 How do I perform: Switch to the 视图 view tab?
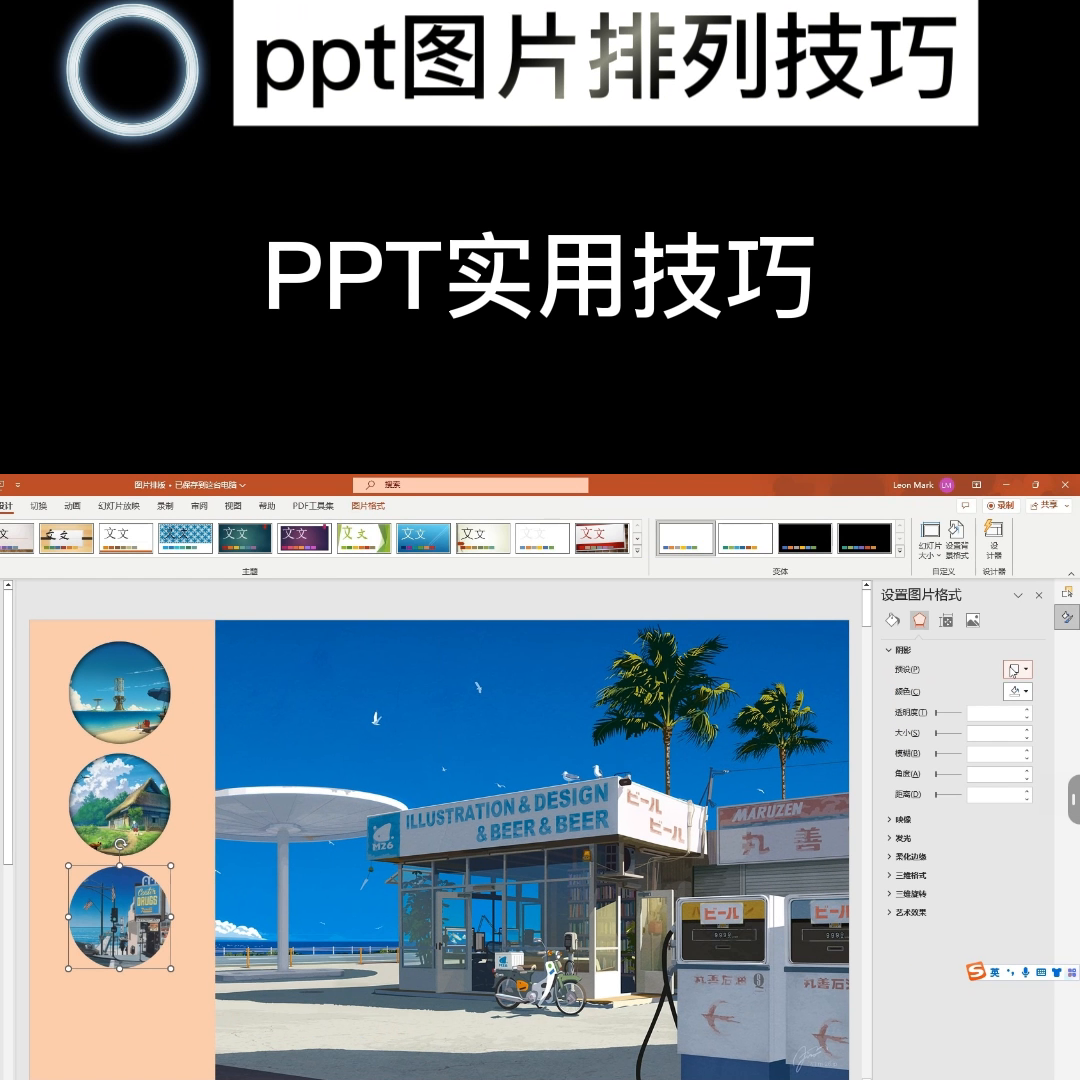[x=233, y=506]
